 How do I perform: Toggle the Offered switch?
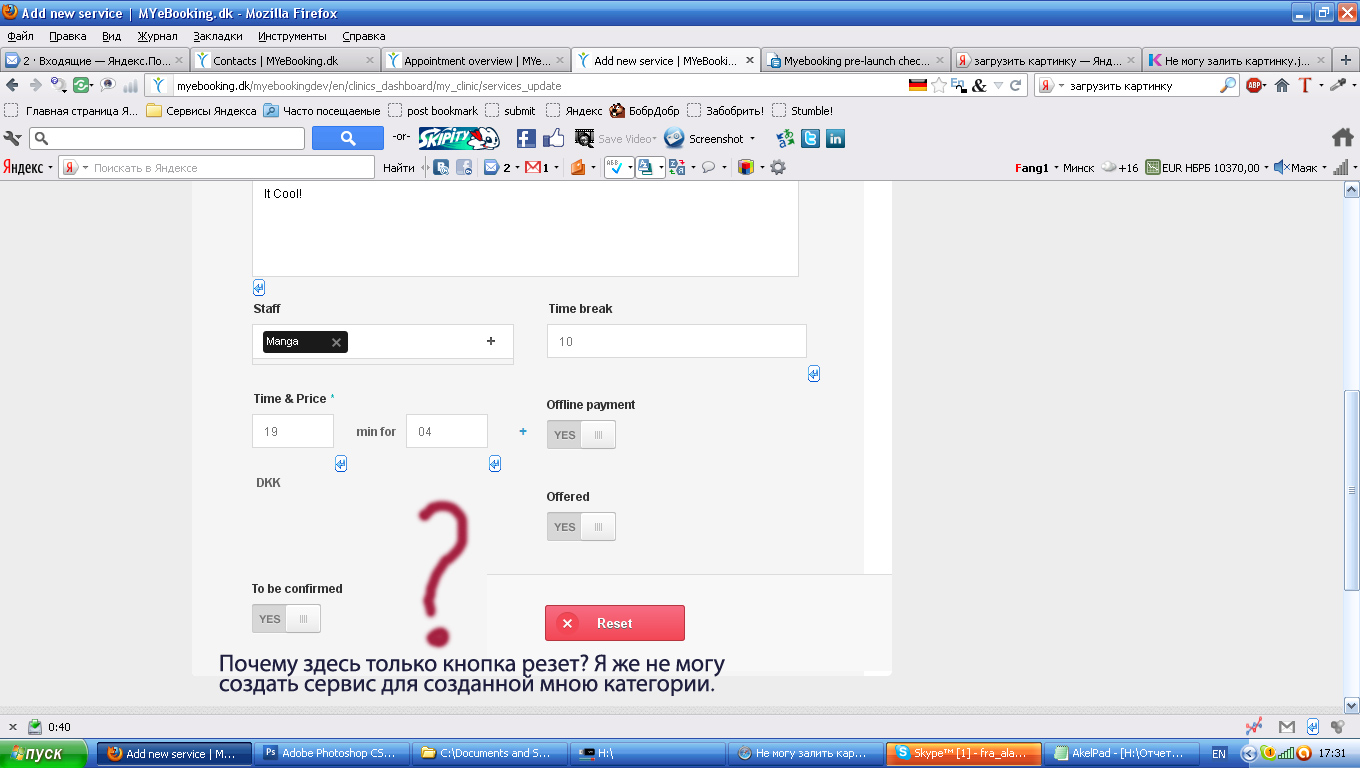pyautogui.click(x=581, y=527)
